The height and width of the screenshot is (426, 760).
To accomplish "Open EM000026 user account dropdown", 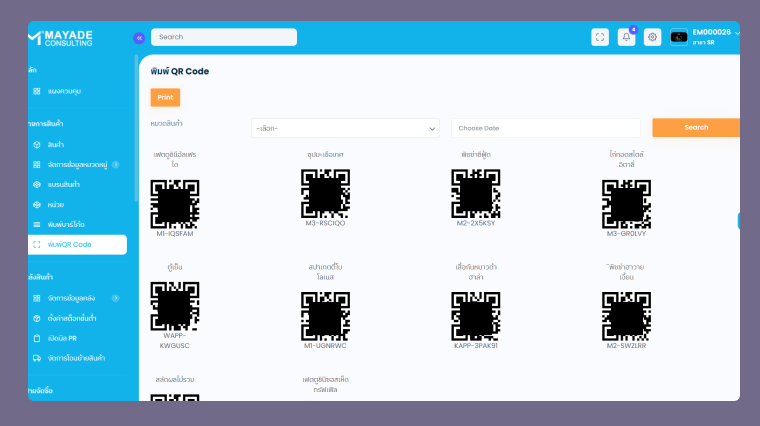I will tap(715, 37).
